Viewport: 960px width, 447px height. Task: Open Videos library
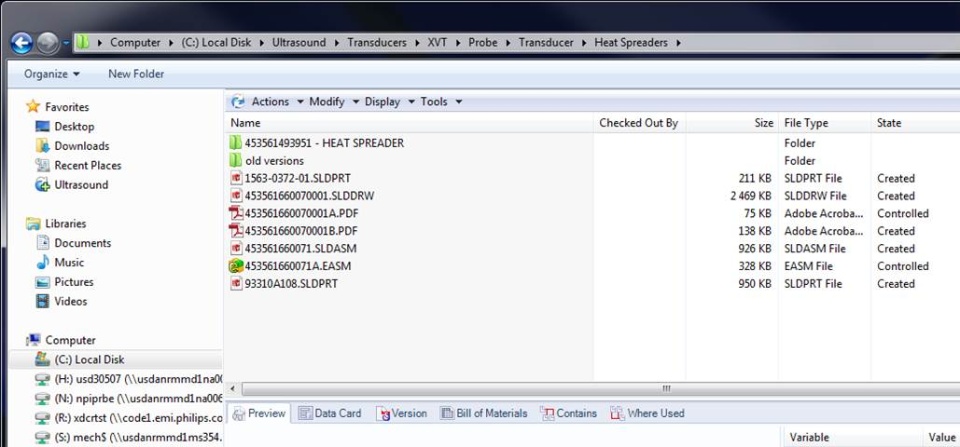pos(70,301)
